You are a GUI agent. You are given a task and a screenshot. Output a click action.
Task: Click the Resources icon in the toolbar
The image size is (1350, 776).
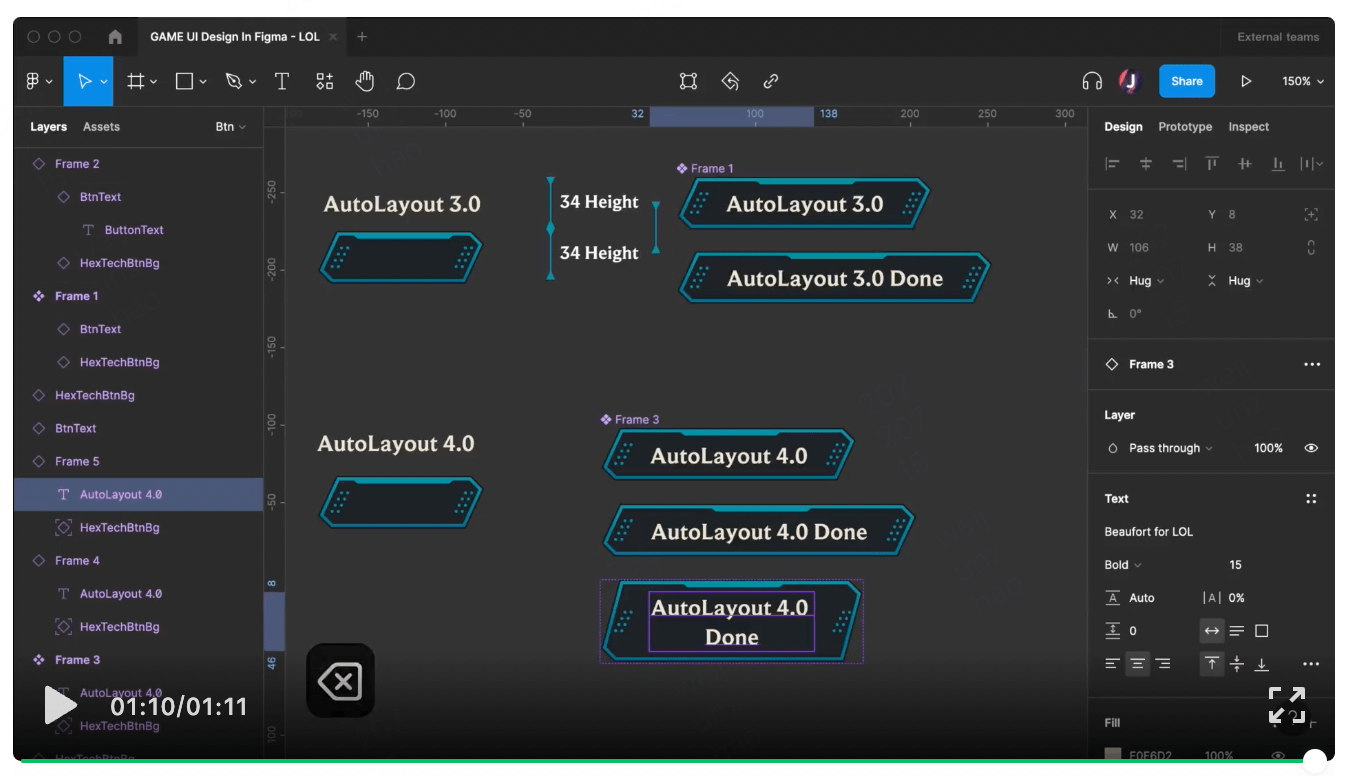click(323, 81)
